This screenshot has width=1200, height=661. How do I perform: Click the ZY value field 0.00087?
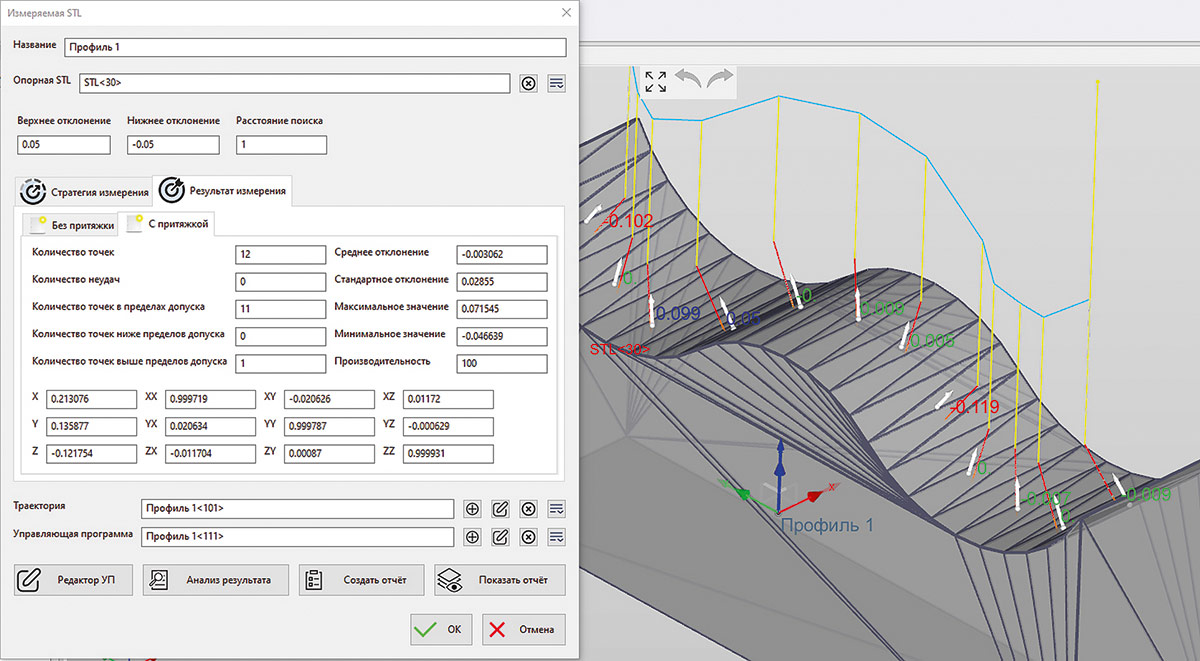click(329, 453)
